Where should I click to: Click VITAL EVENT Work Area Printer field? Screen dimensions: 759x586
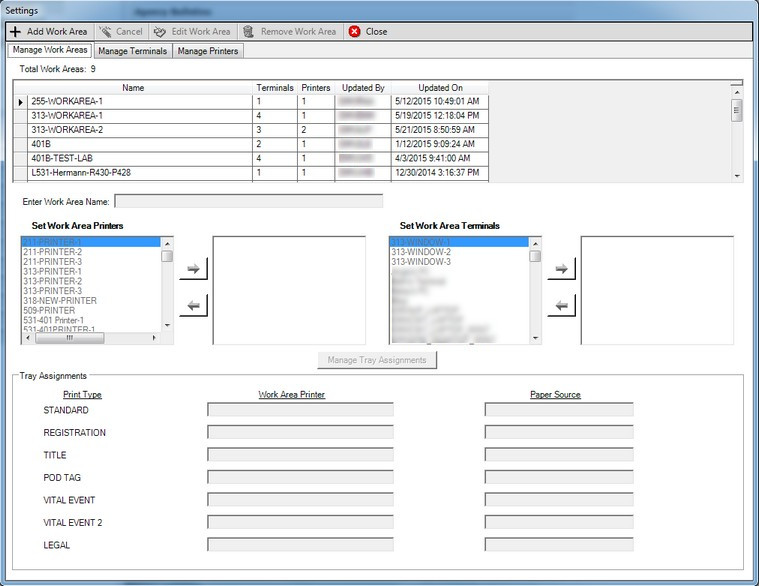point(301,500)
